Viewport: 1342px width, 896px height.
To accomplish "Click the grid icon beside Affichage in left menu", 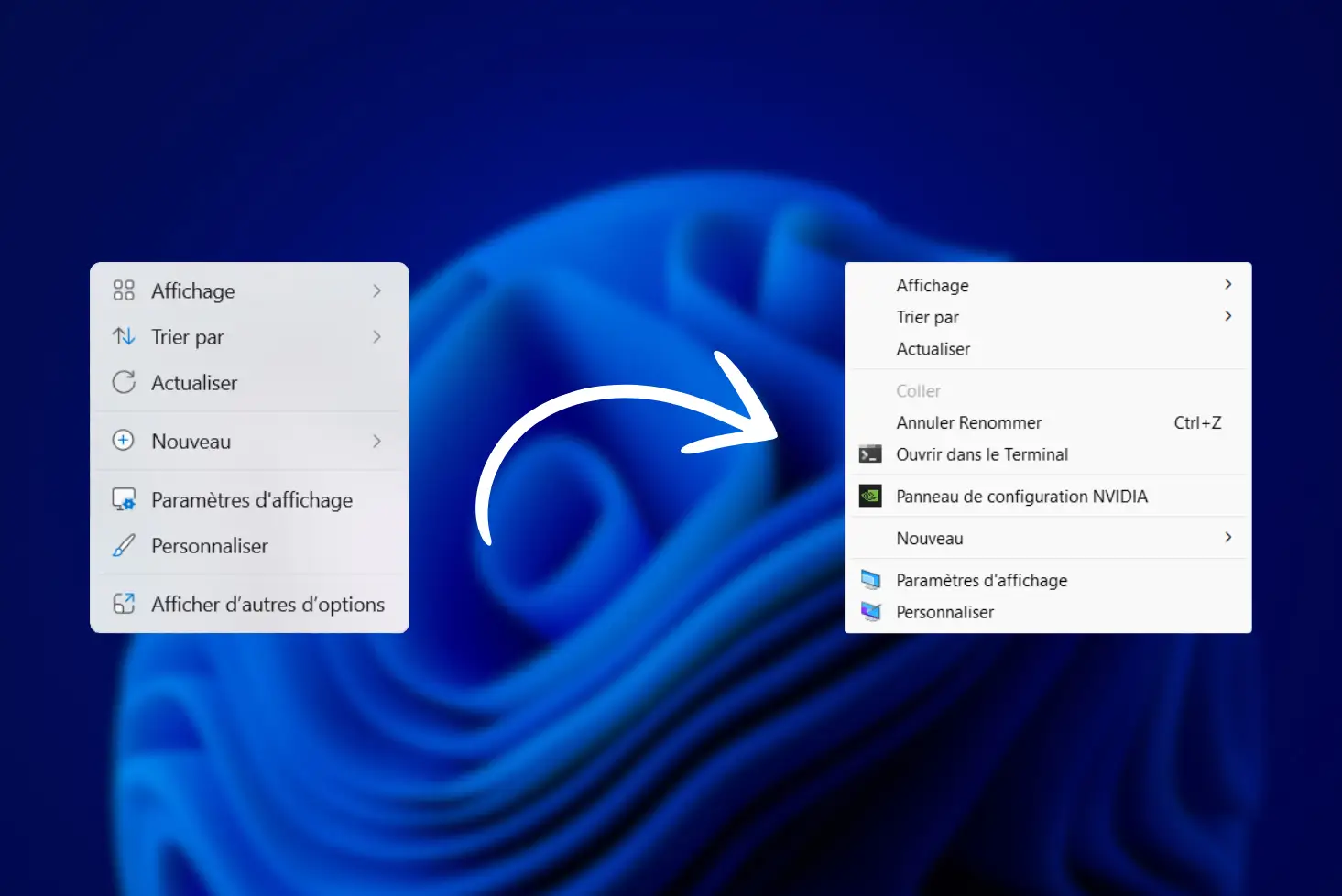I will click(124, 290).
